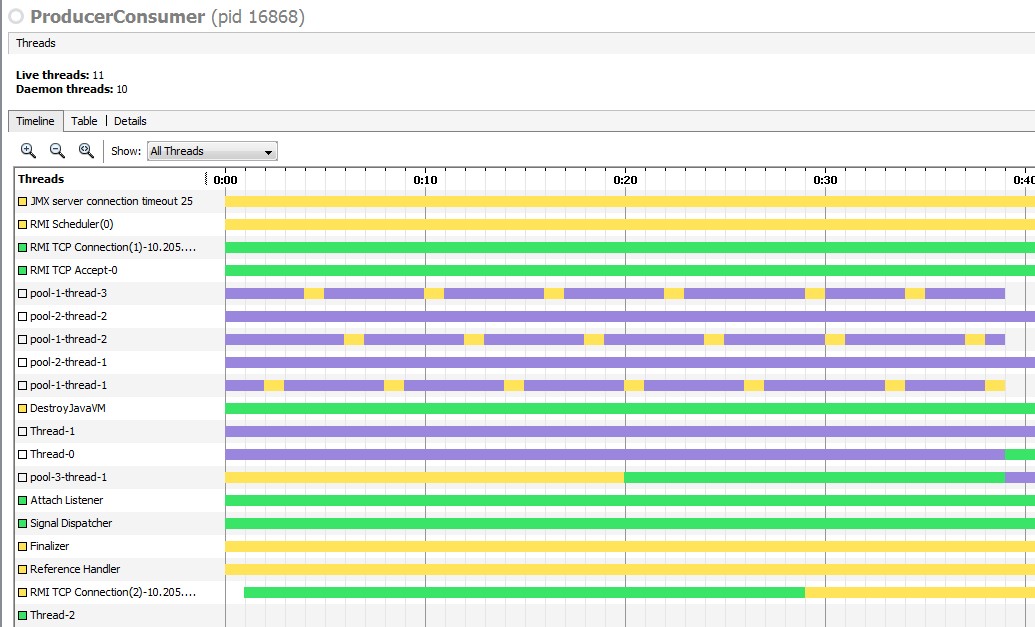Click the yellow state icon beside Finalizer
The height and width of the screenshot is (627, 1035).
(x=23, y=546)
